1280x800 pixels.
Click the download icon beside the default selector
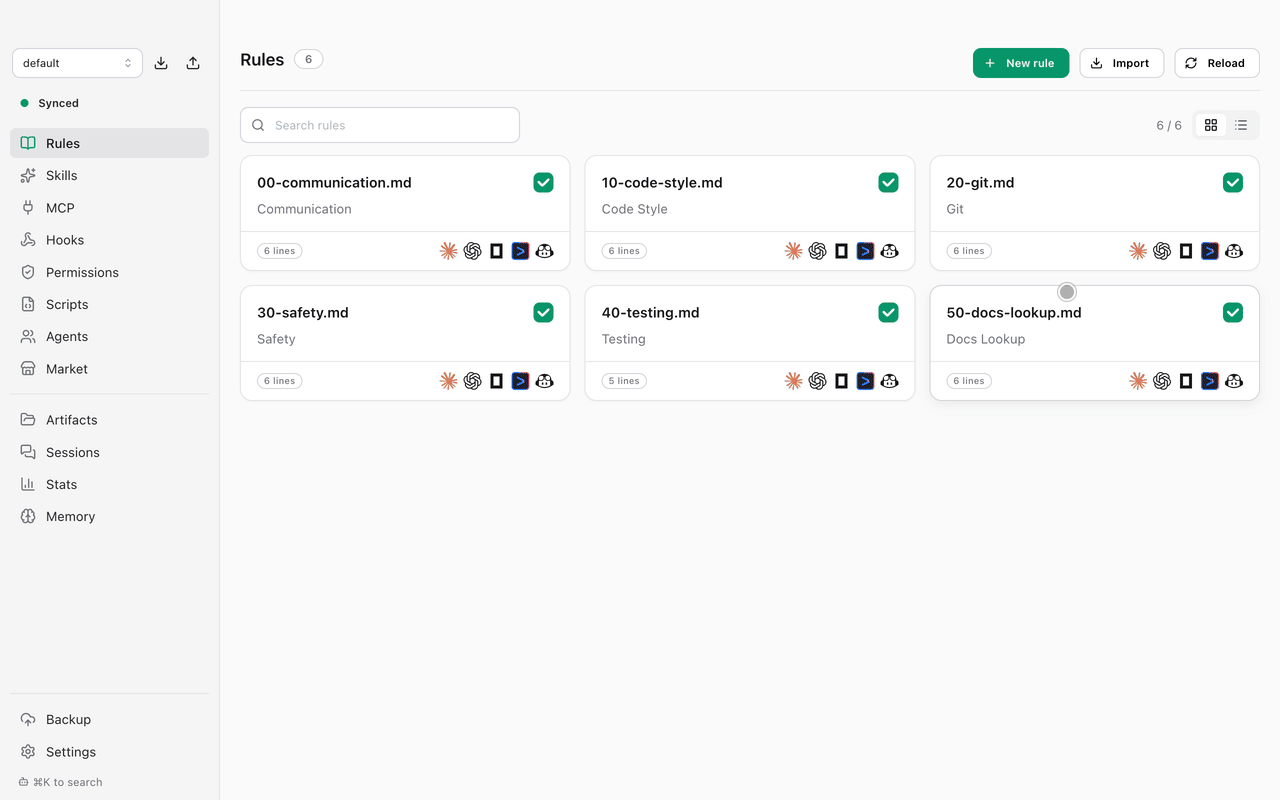click(x=161, y=63)
